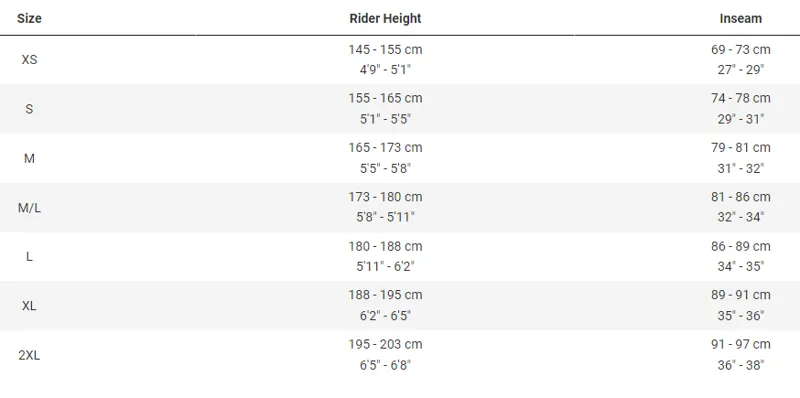Select the XS size row label
This screenshot has height=398, width=800.
coord(29,60)
